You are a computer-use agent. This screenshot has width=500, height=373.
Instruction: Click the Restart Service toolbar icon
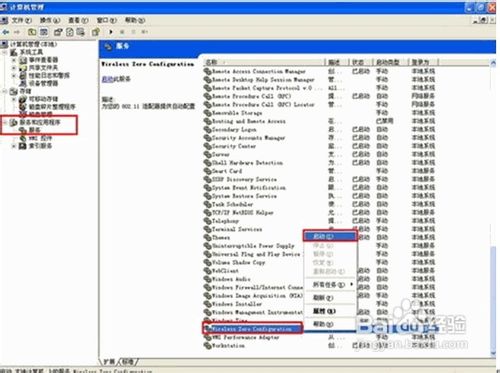click(145, 32)
